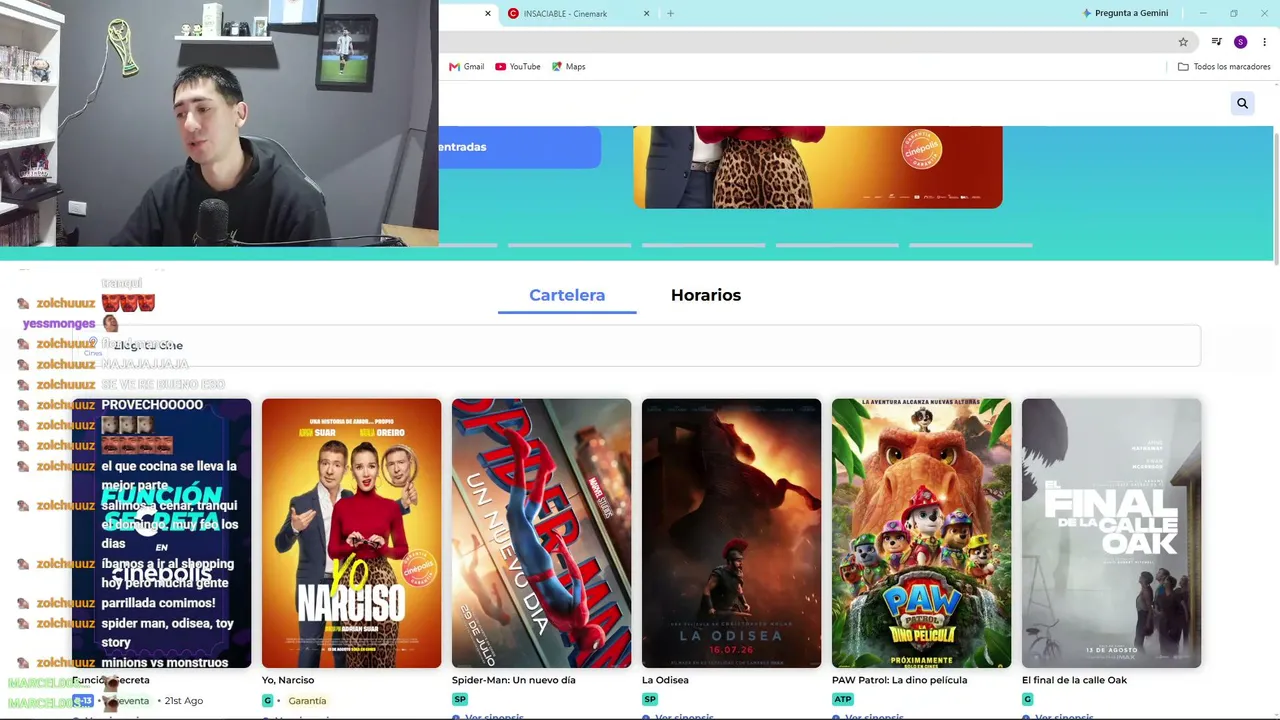Click G rating badge under calle Oak
The height and width of the screenshot is (720, 1280).
point(1027,699)
